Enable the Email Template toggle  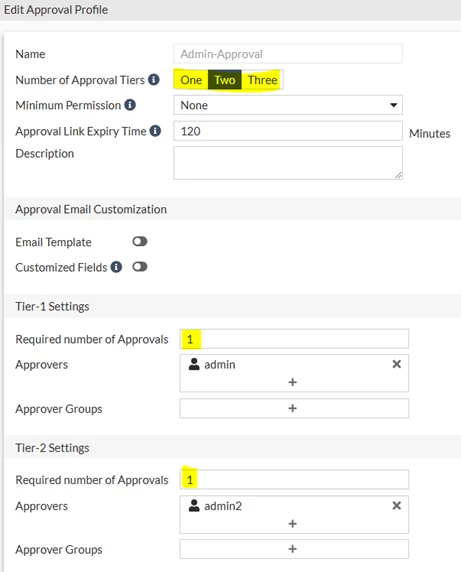140,241
